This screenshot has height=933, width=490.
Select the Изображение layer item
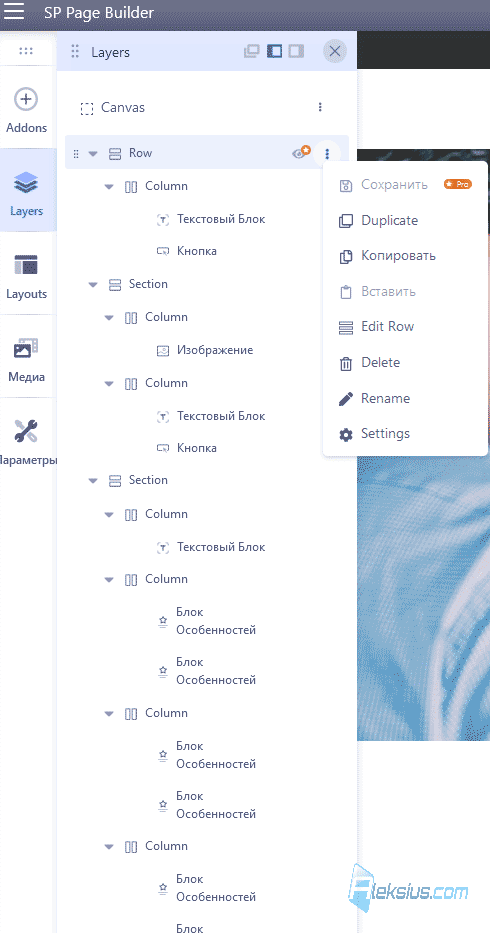coord(214,350)
